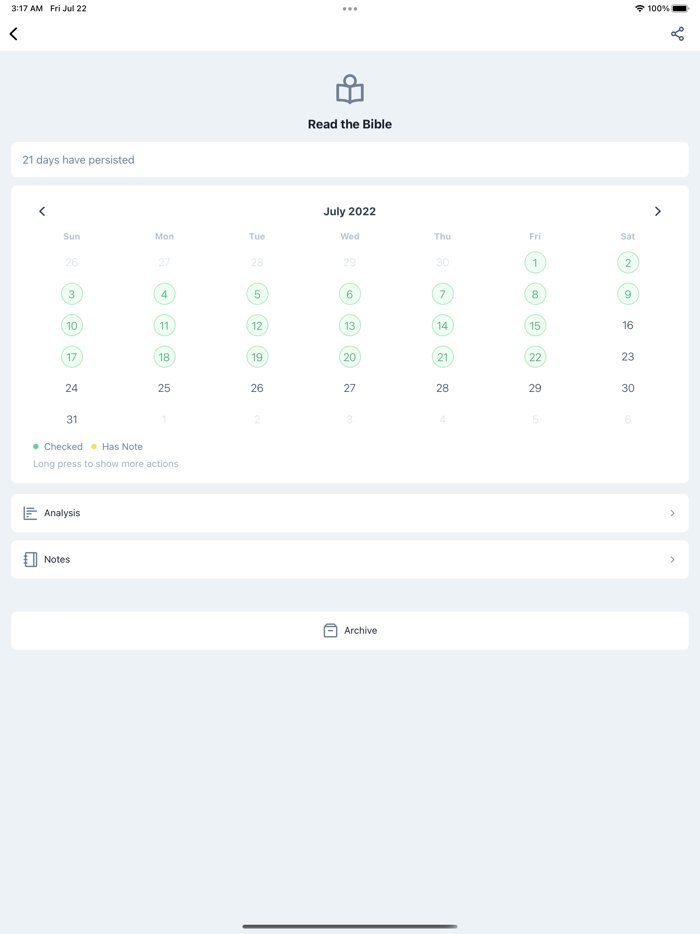Select July 31 on the calendar
700x934 pixels.
(x=71, y=419)
